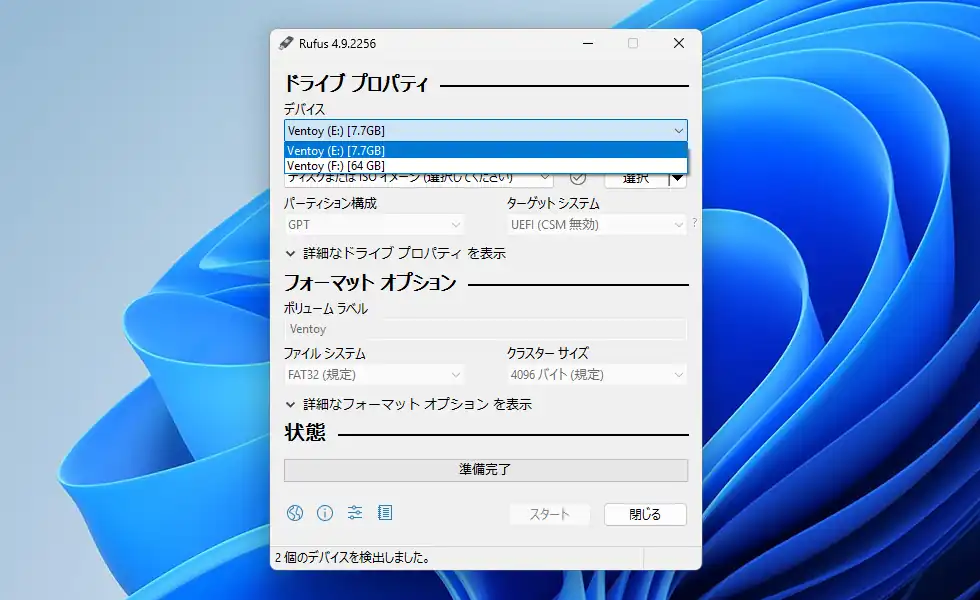The image size is (980, 600).
Task: Click the ドライブ プロパティ heading
Action: 357,84
